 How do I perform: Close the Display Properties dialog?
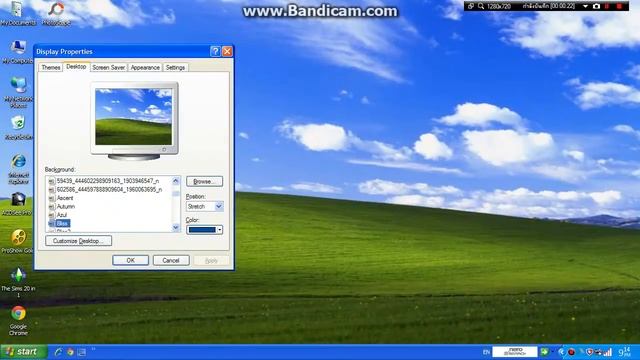point(227,51)
